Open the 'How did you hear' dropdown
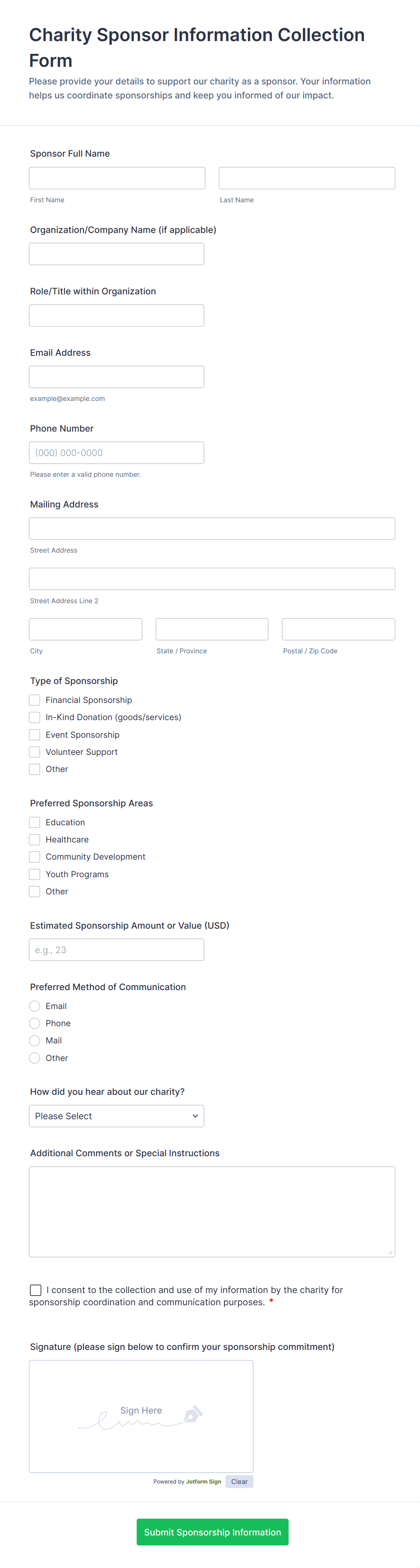The width and height of the screenshot is (420, 1568). click(x=116, y=1116)
